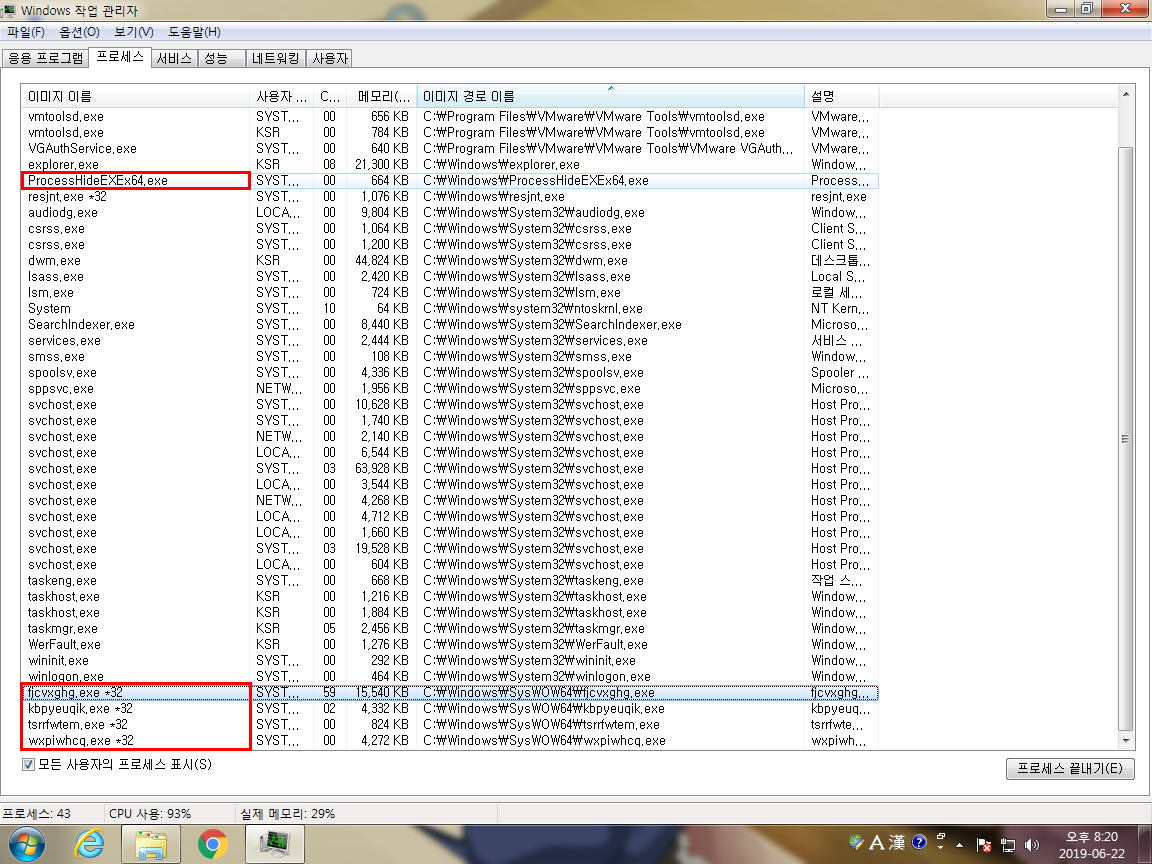Select the tsrrfwtem.exe *32 process
This screenshot has width=1152, height=864.
pyautogui.click(x=450, y=725)
